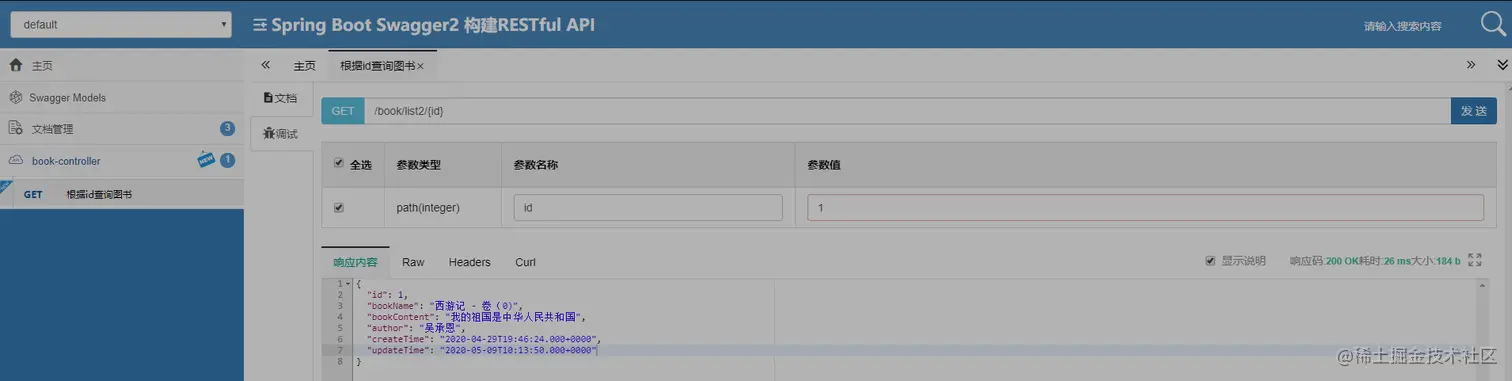
Task: Click the NEW badge on book-controller
Action: click(x=206, y=159)
